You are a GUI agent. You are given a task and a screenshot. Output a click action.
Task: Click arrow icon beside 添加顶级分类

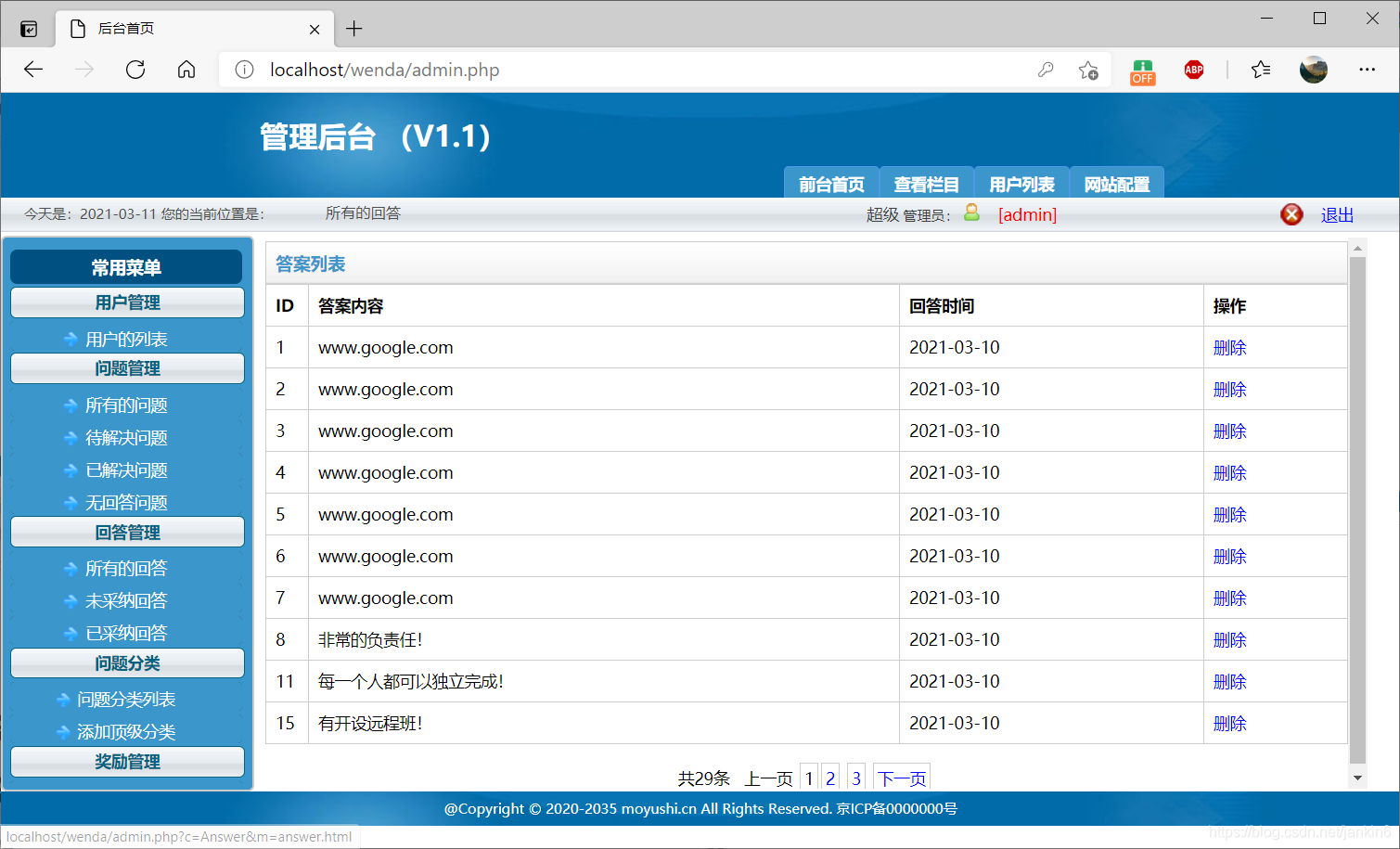pyautogui.click(x=63, y=732)
